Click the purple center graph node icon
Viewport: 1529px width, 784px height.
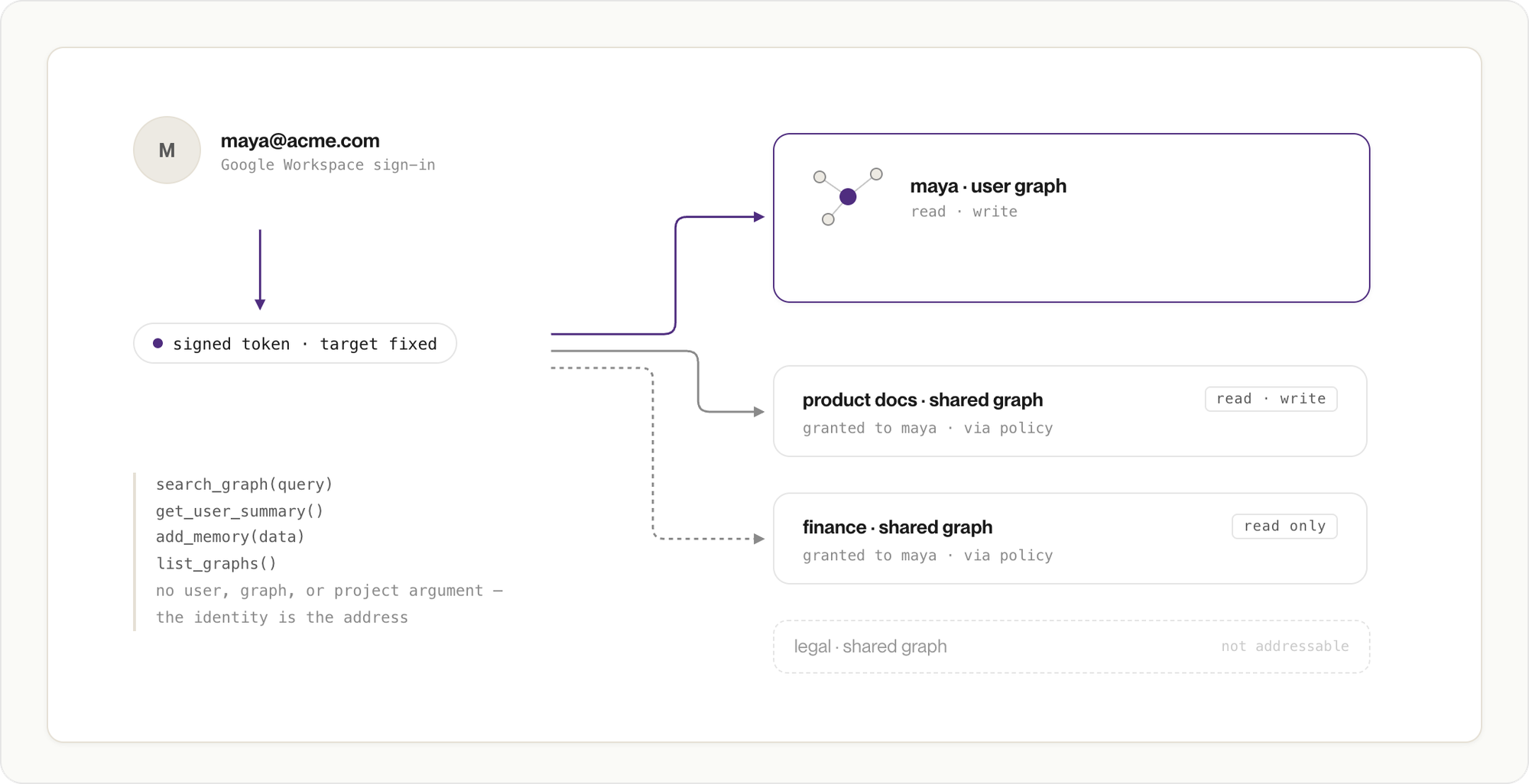[848, 197]
